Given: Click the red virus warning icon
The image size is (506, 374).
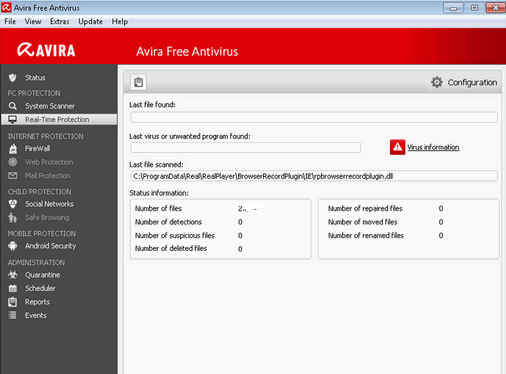Looking at the screenshot, I should 397,147.
